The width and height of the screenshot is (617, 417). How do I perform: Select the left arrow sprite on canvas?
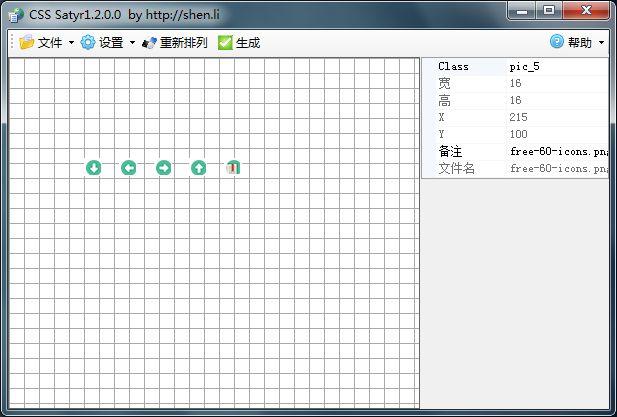128,167
